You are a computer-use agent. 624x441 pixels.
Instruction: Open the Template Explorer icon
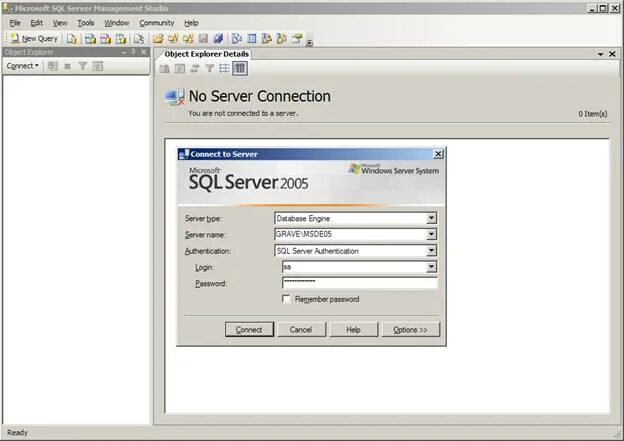click(x=282, y=39)
